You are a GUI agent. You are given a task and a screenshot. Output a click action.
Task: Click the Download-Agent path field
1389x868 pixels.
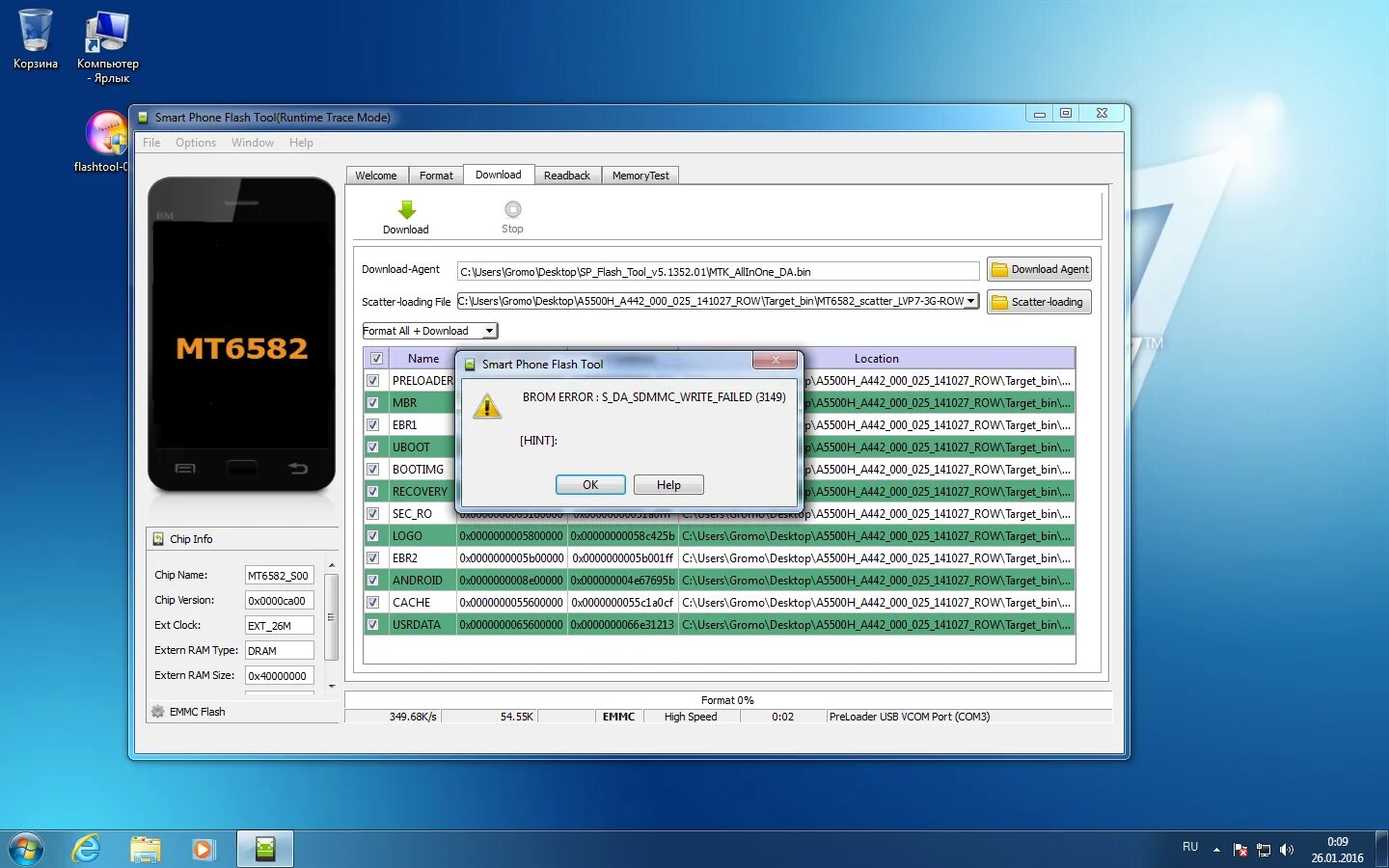tap(719, 271)
